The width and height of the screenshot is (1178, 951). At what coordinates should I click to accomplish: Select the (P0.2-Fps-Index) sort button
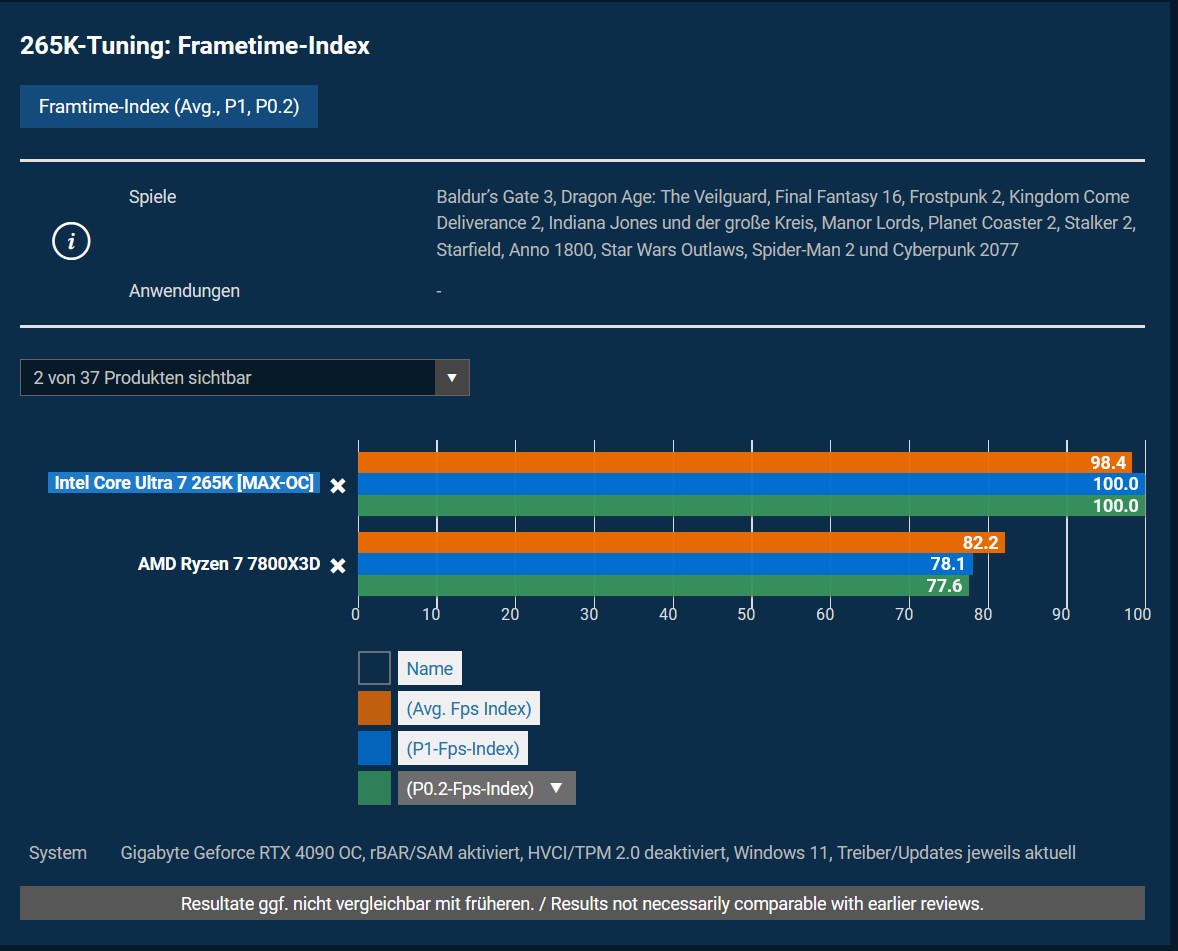pos(487,789)
